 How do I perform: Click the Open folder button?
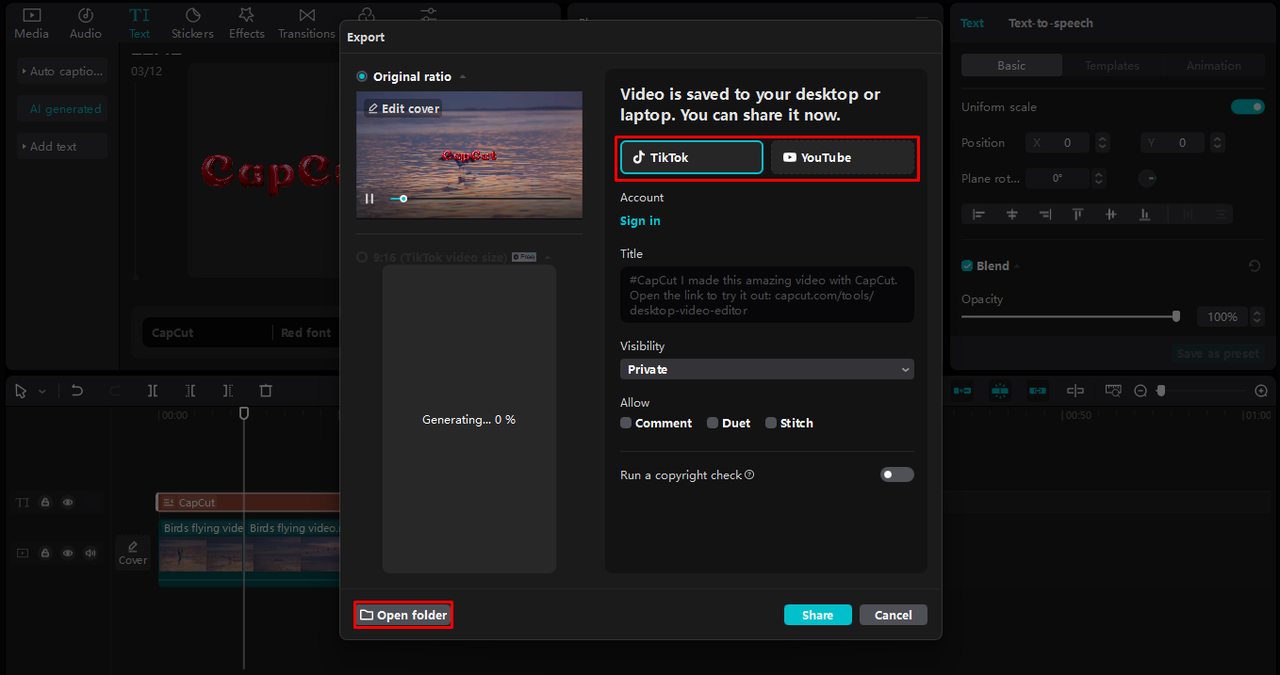click(x=403, y=615)
